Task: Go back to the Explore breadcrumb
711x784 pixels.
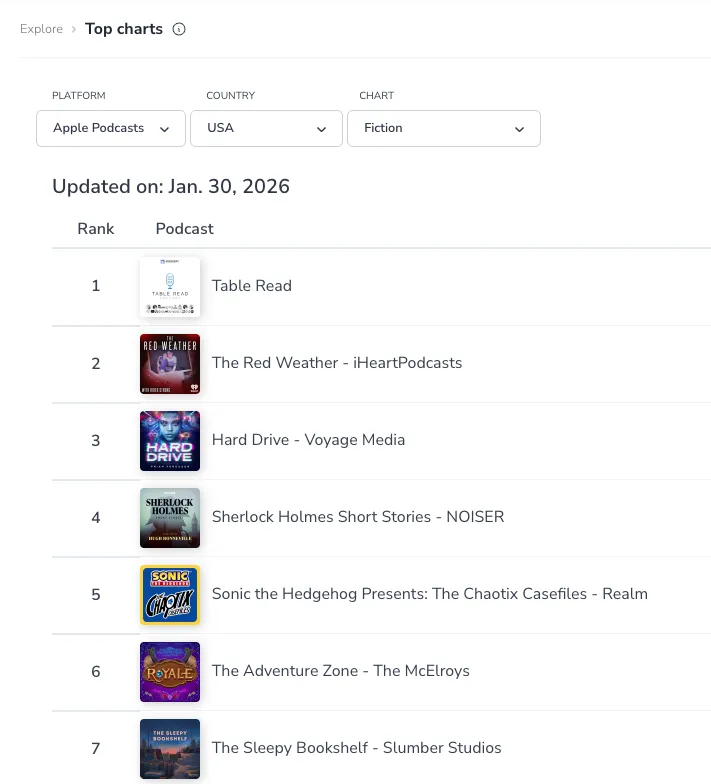Action: (41, 29)
